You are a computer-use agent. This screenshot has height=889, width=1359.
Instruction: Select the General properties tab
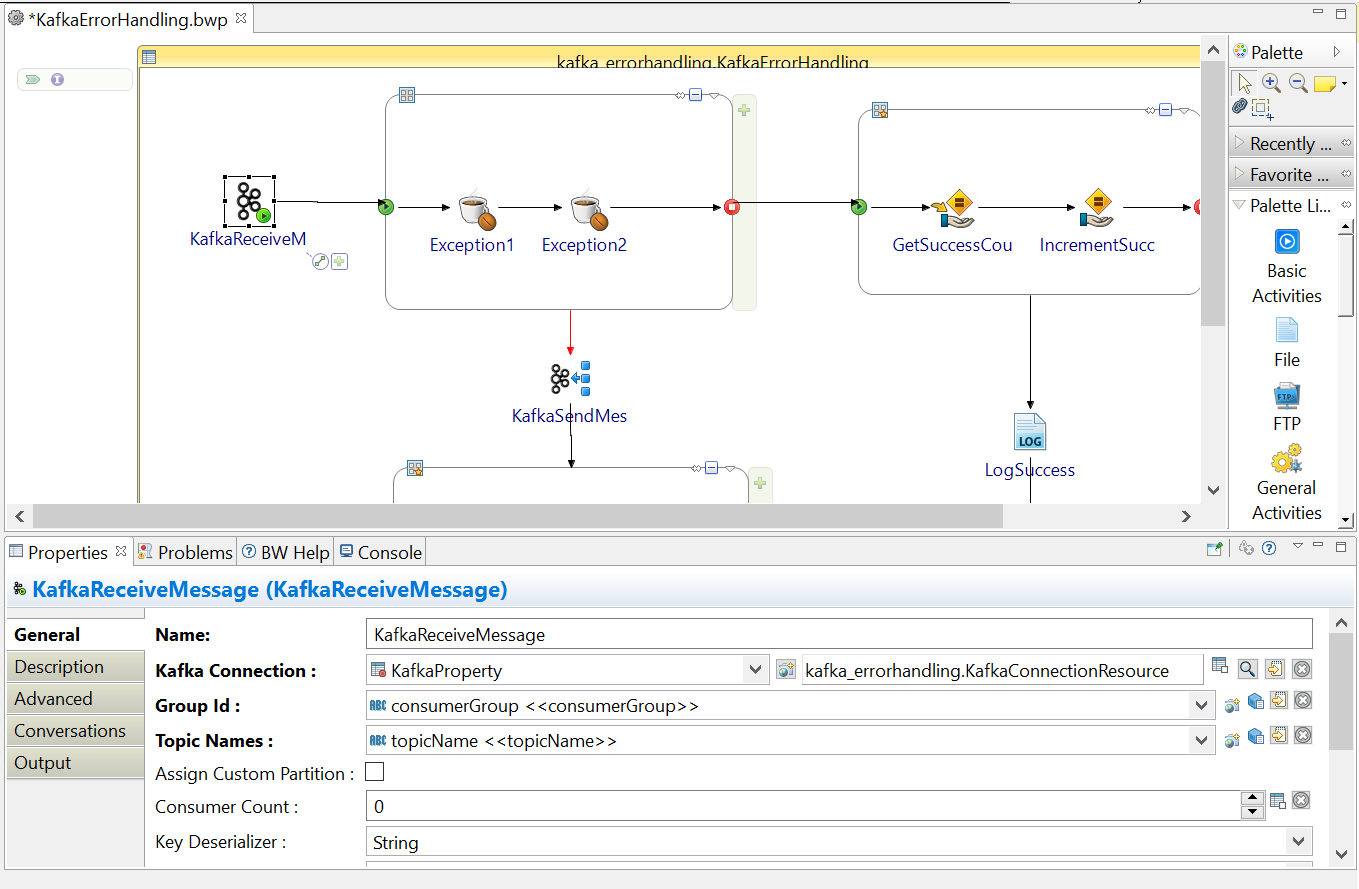pos(76,635)
